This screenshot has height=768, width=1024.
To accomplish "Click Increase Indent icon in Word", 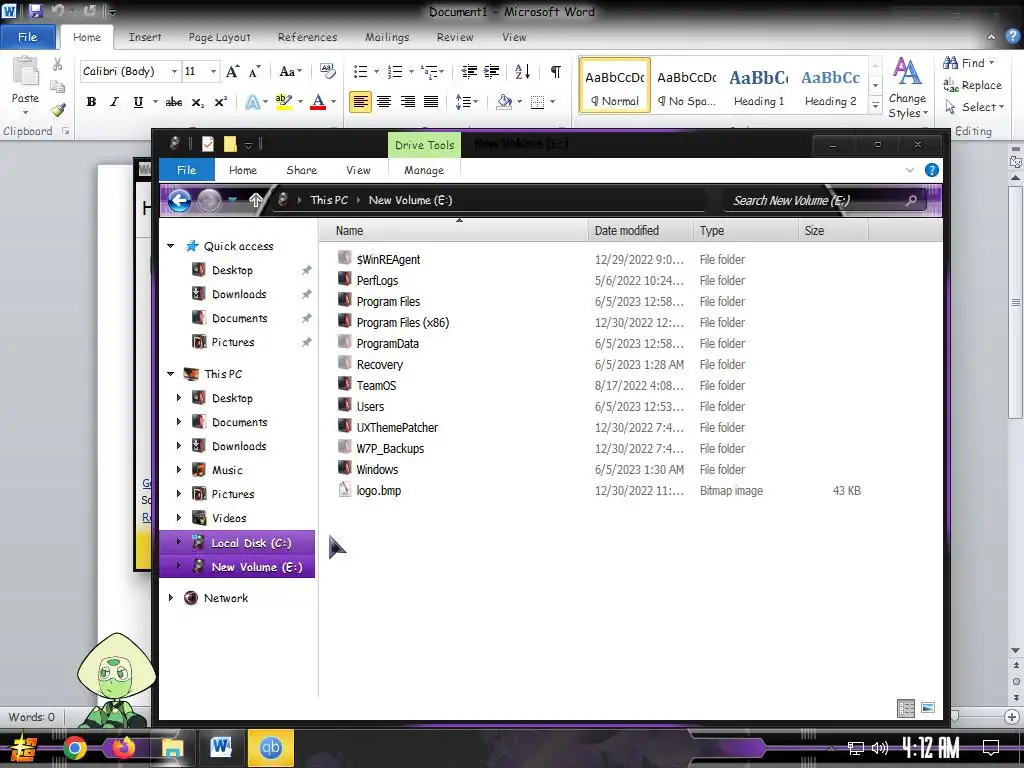I will [x=491, y=71].
